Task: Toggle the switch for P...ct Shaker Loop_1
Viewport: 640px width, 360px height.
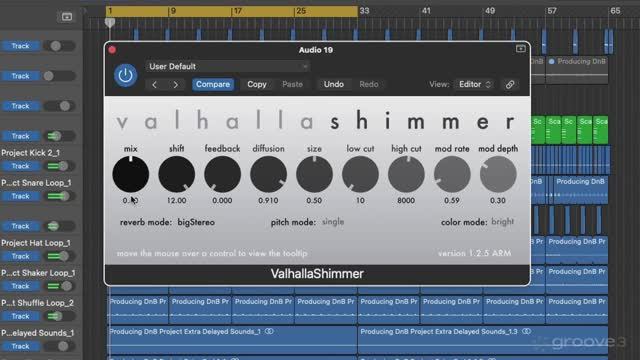Action: tap(59, 286)
